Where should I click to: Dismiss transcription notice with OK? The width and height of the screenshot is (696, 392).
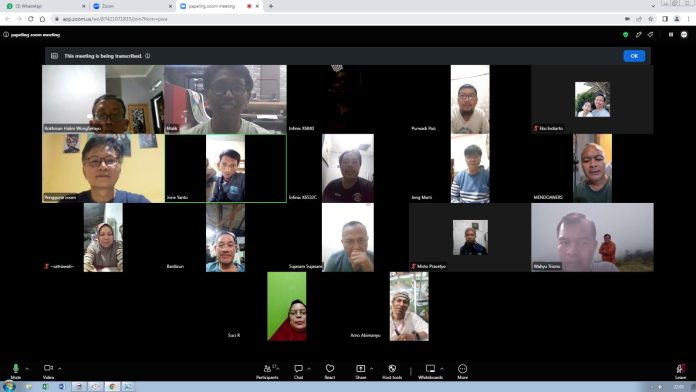pyautogui.click(x=634, y=56)
